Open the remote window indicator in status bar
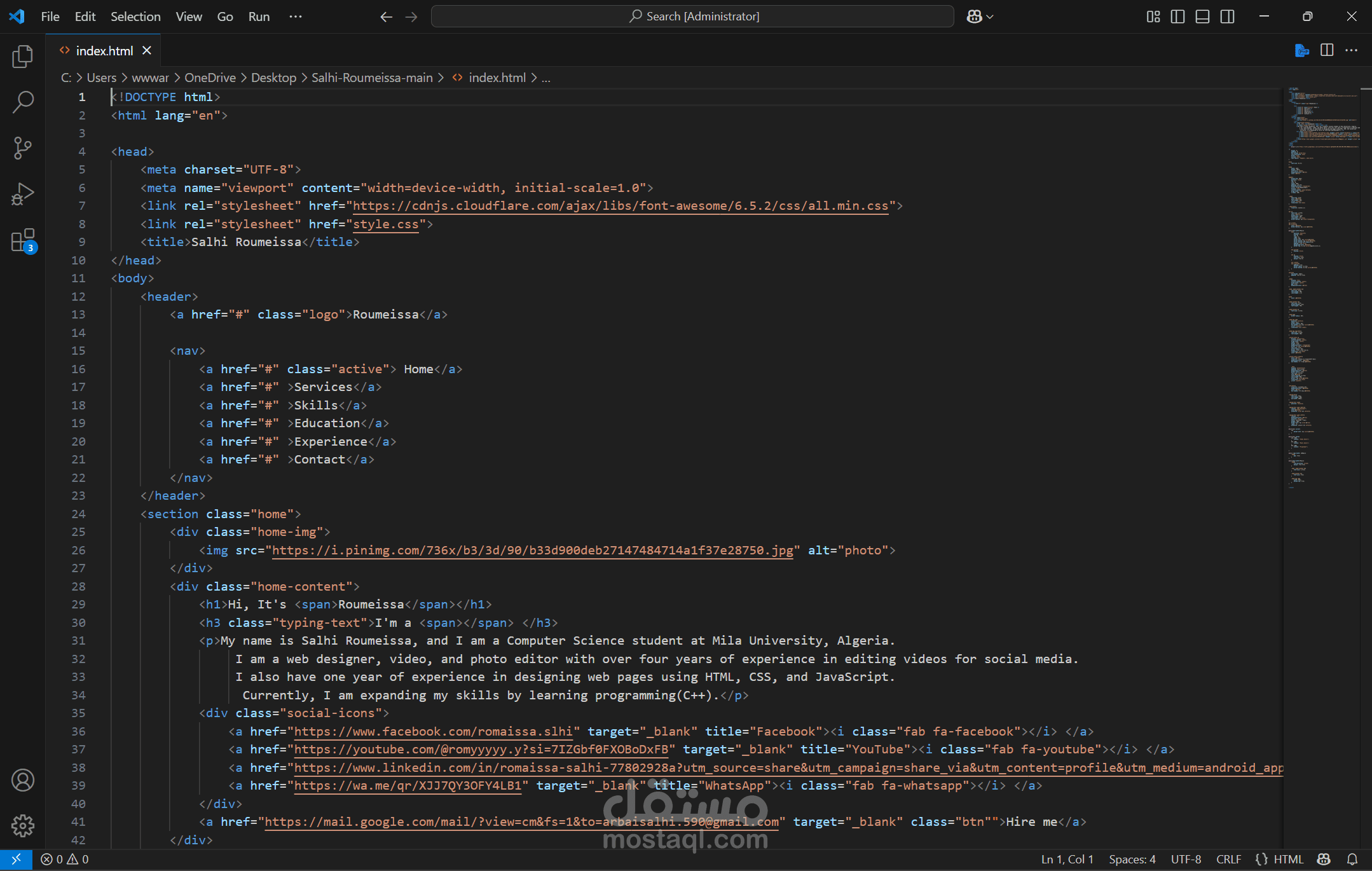This screenshot has width=1372, height=871. tap(17, 860)
